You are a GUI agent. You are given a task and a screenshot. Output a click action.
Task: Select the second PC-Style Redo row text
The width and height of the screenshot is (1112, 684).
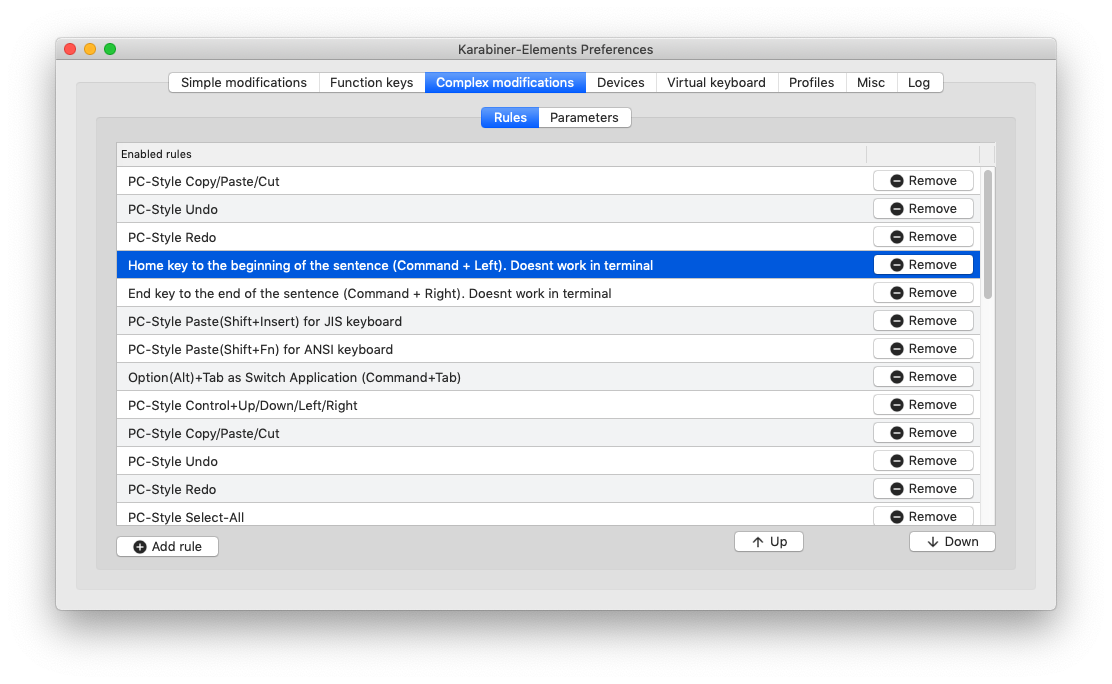pos(172,490)
